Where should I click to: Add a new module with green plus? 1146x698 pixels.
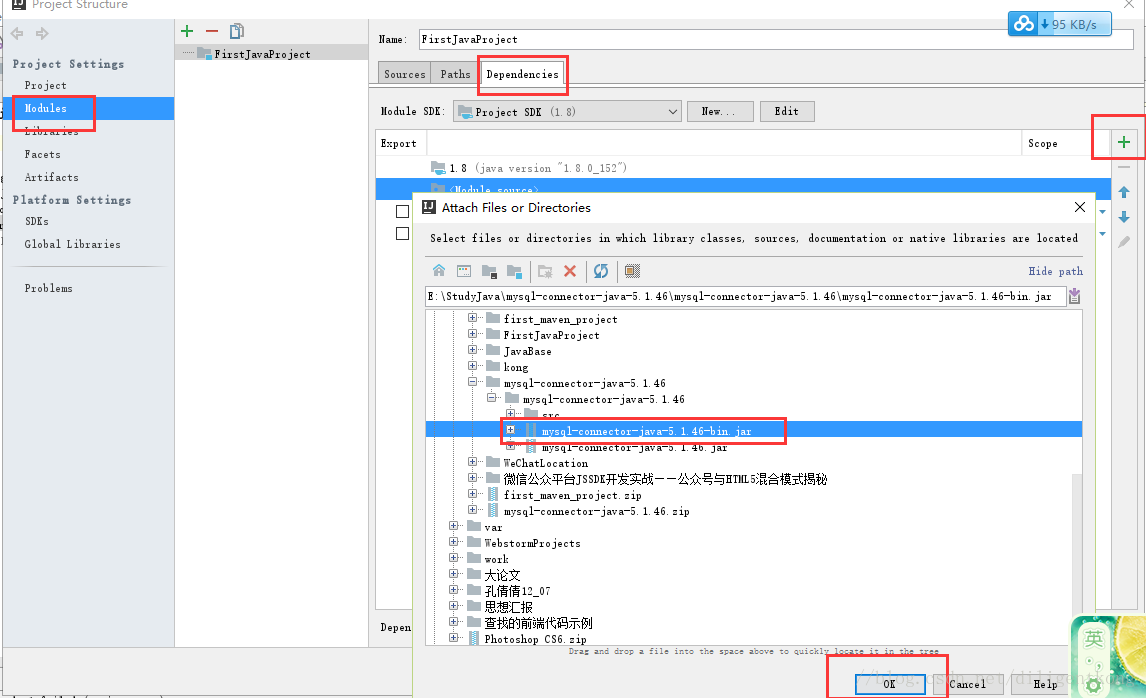pyautogui.click(x=187, y=31)
